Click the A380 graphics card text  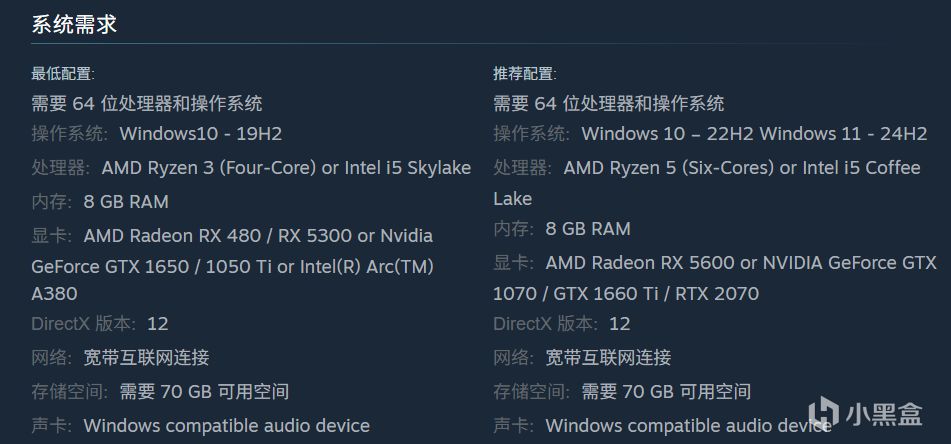point(54,294)
